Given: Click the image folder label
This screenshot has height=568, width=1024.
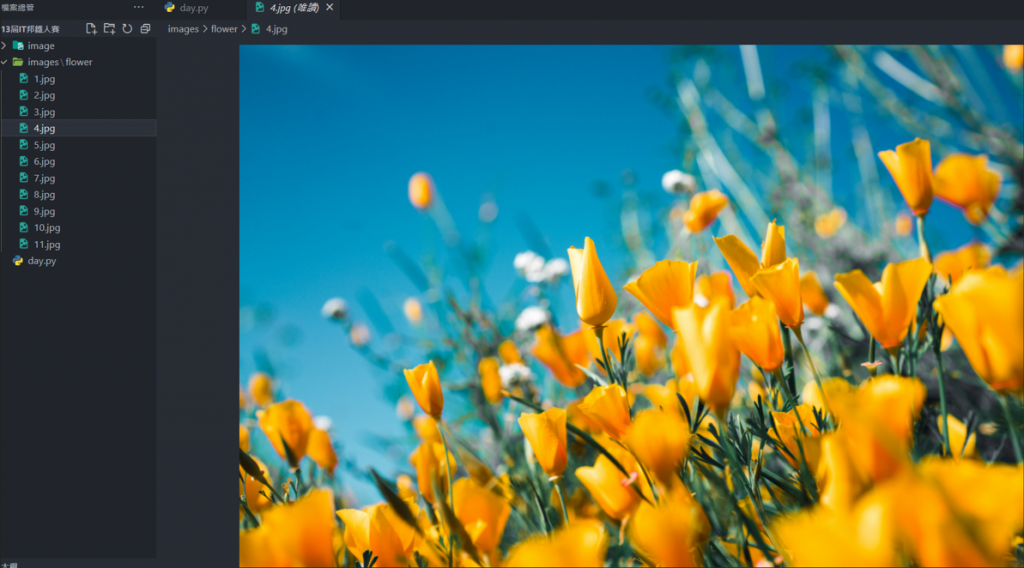Looking at the screenshot, I should pos(41,46).
